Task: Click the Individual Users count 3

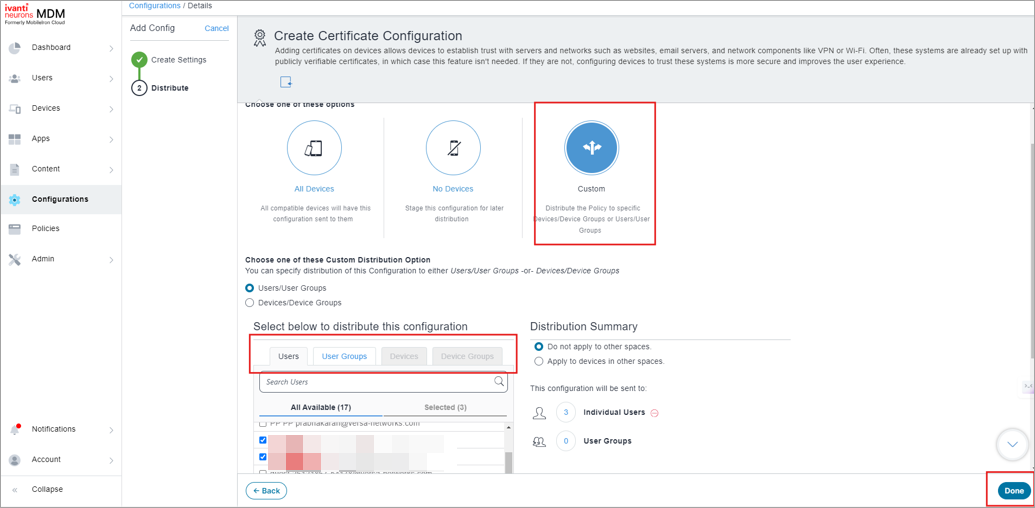Action: (x=566, y=413)
